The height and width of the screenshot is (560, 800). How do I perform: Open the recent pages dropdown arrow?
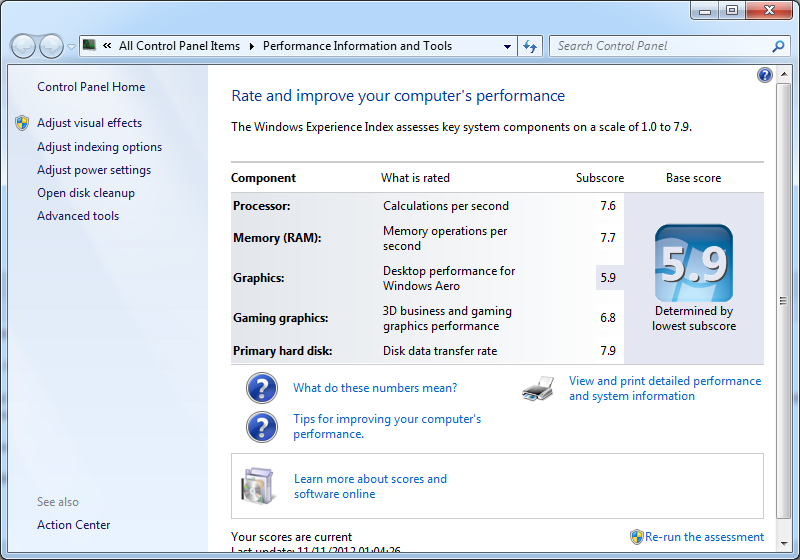[71, 46]
